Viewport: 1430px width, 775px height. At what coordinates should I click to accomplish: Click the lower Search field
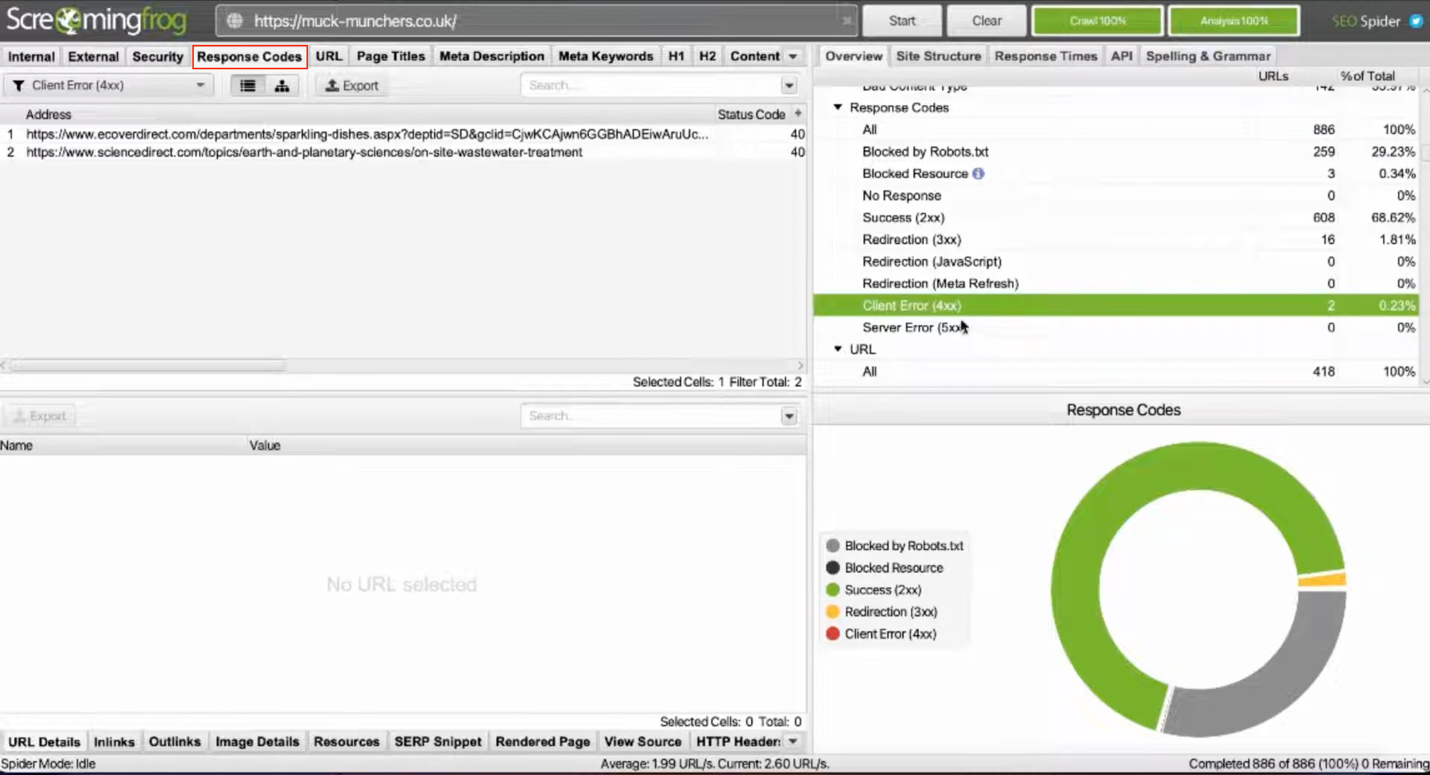pyautogui.click(x=651, y=416)
